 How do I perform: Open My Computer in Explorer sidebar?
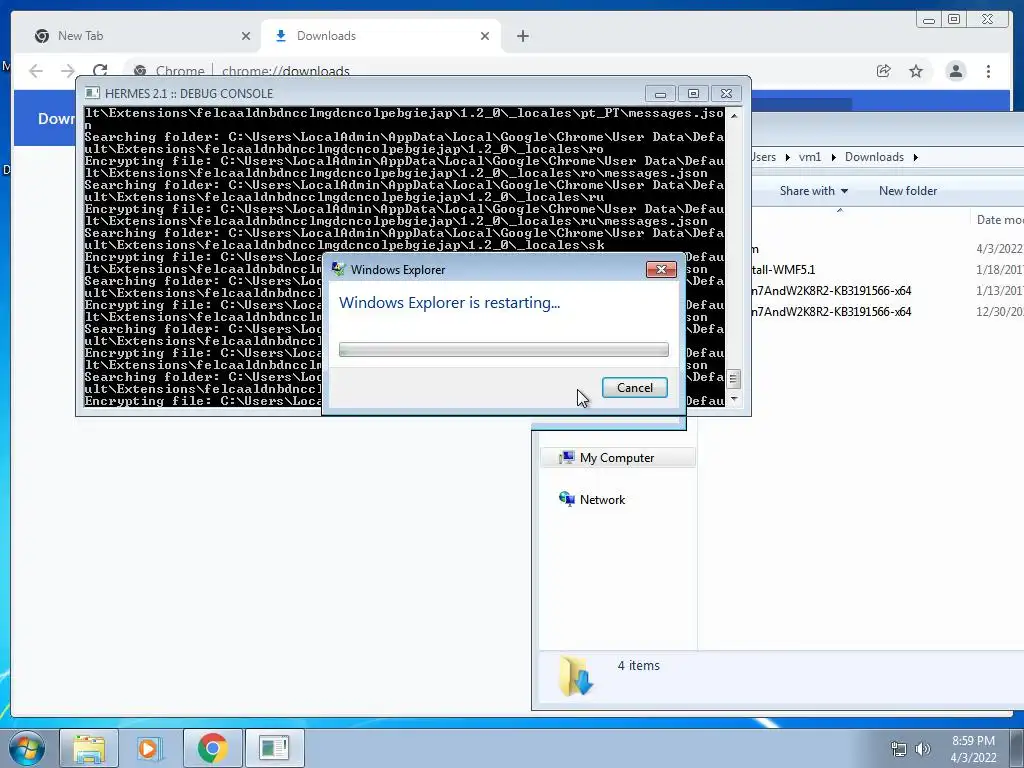tap(617, 458)
